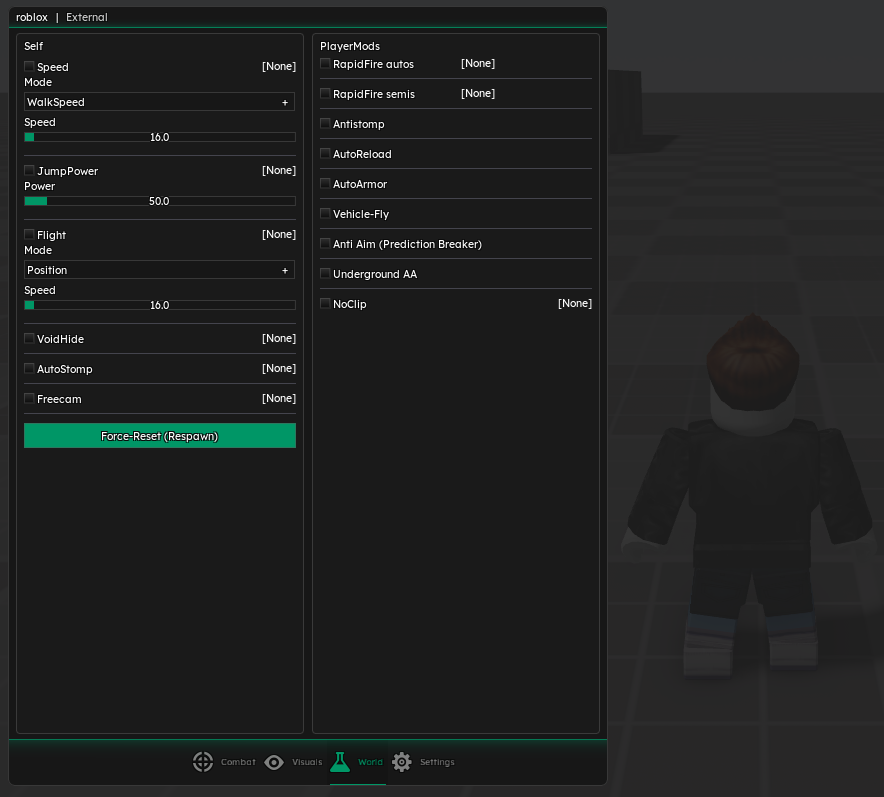The height and width of the screenshot is (797, 884).
Task: Switch to the Visuals eye icon
Action: coord(274,762)
